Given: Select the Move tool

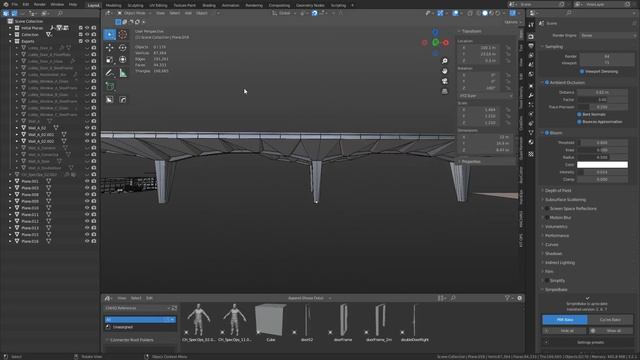Looking at the screenshot, I should (110, 48).
